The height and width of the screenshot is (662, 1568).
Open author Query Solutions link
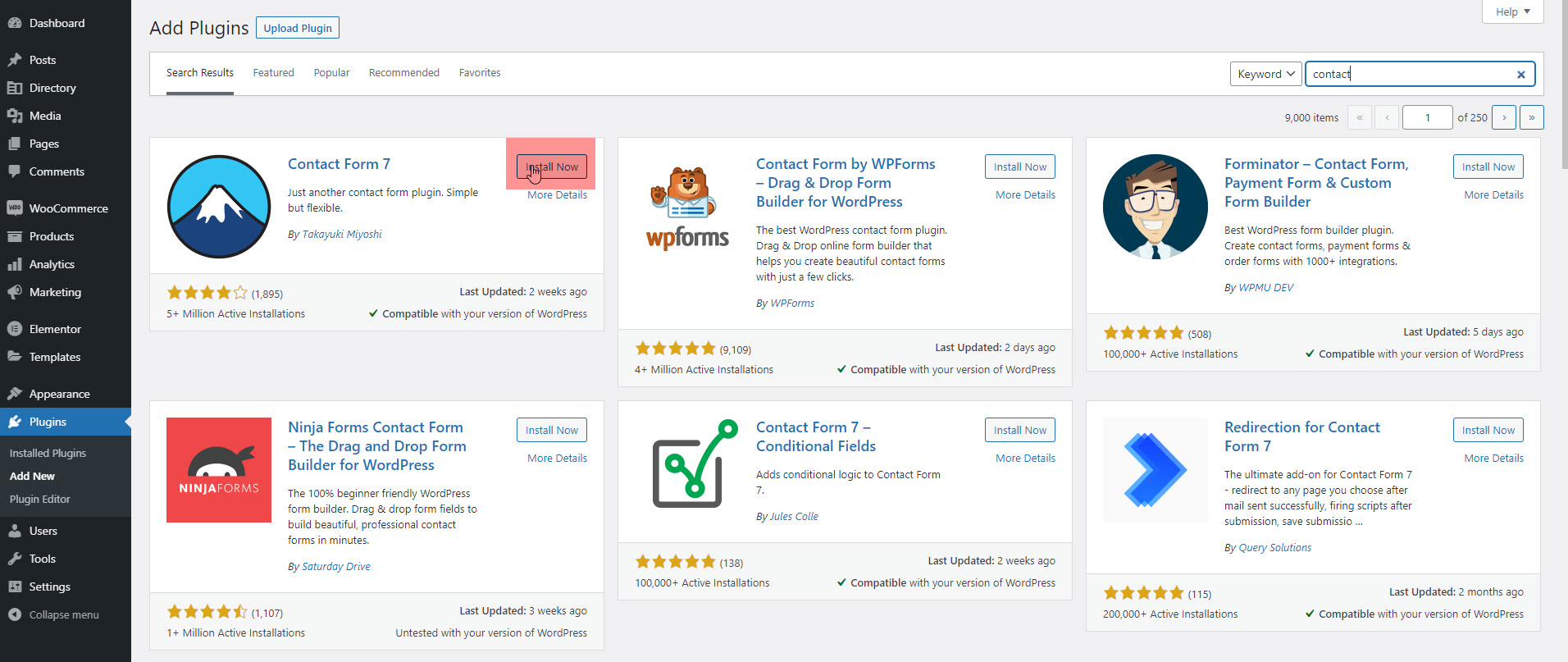coord(1274,548)
